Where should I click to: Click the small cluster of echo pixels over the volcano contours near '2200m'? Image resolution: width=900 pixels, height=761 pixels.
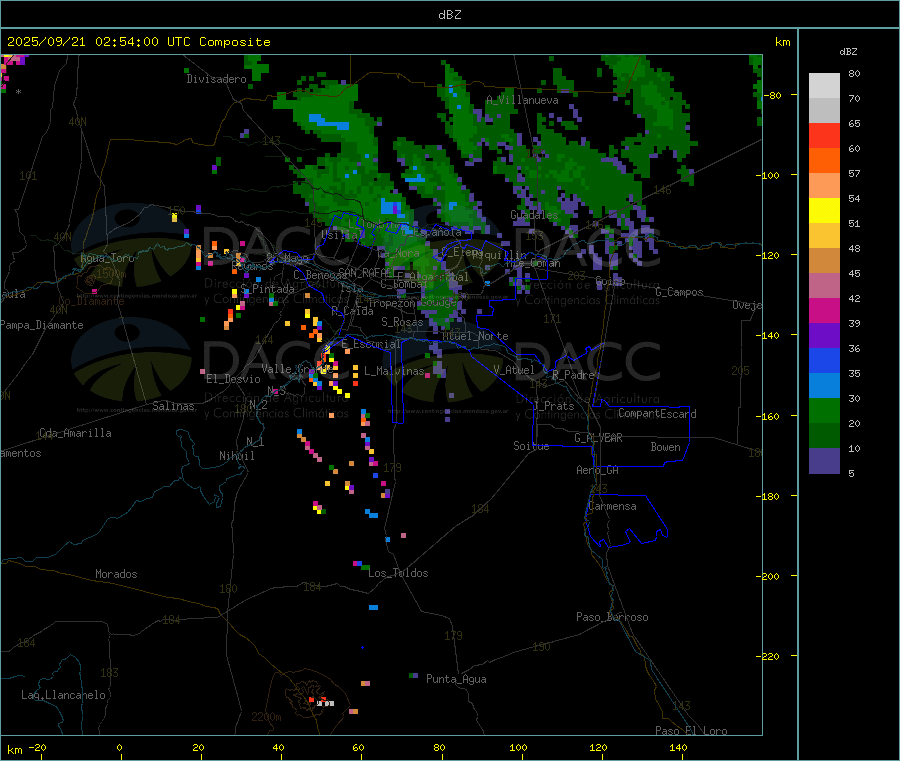(x=320, y=701)
